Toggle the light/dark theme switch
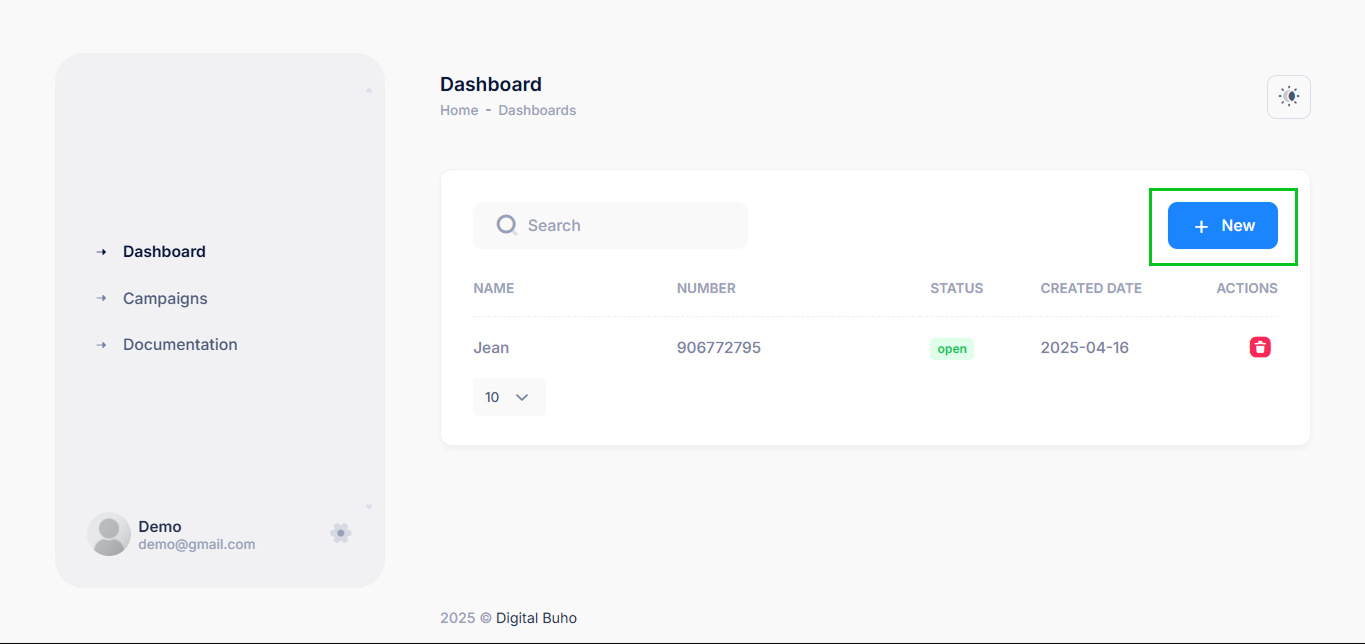Image resolution: width=1365 pixels, height=644 pixels. coord(1288,97)
